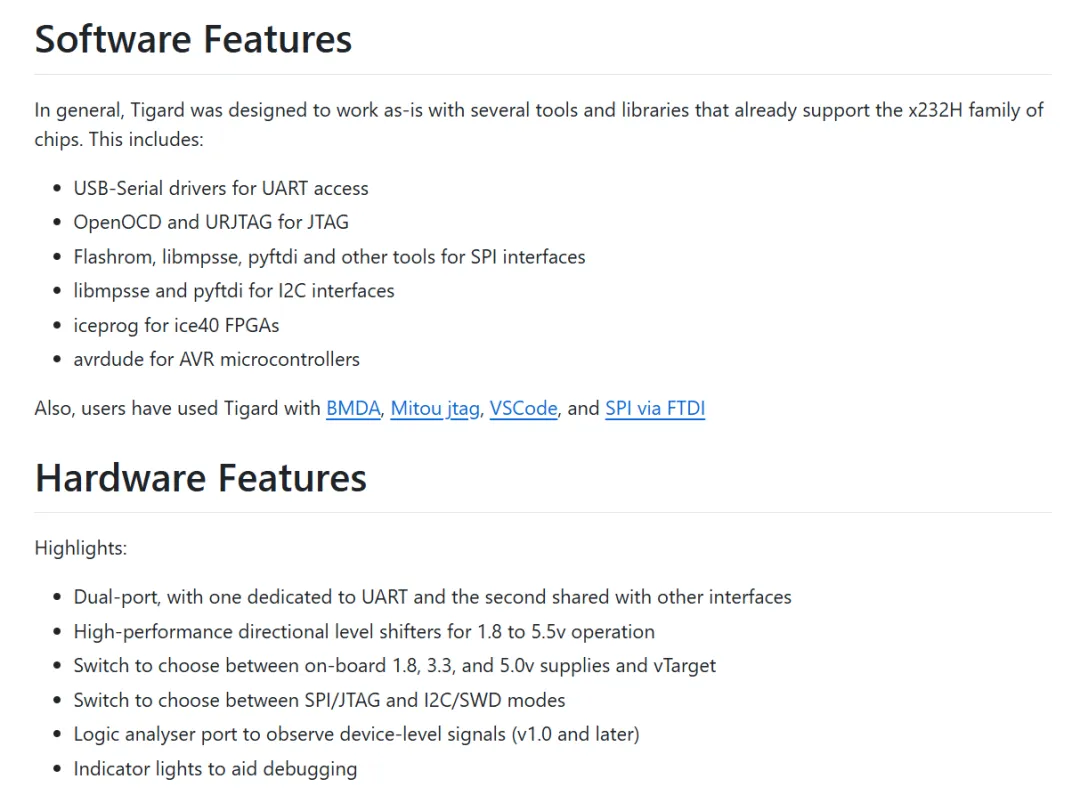The image size is (1080, 795).
Task: Click the Flashrom, libmpsse, pyftdi line
Action: click(x=329, y=256)
